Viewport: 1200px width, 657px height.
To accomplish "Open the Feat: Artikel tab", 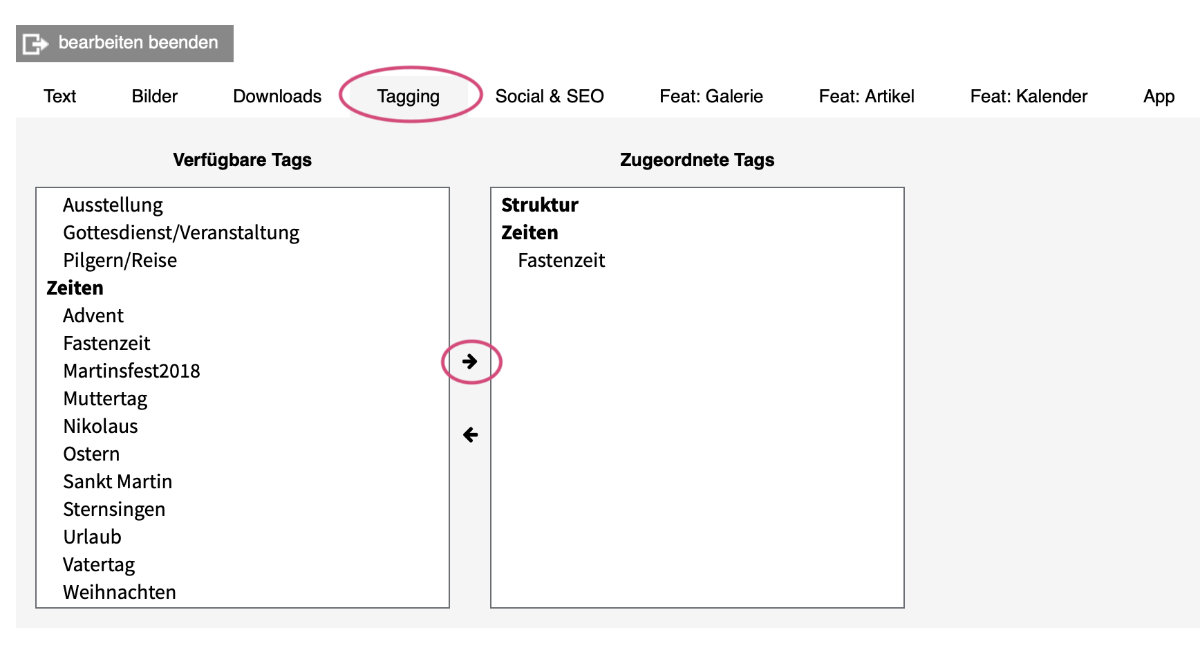I will (x=866, y=96).
